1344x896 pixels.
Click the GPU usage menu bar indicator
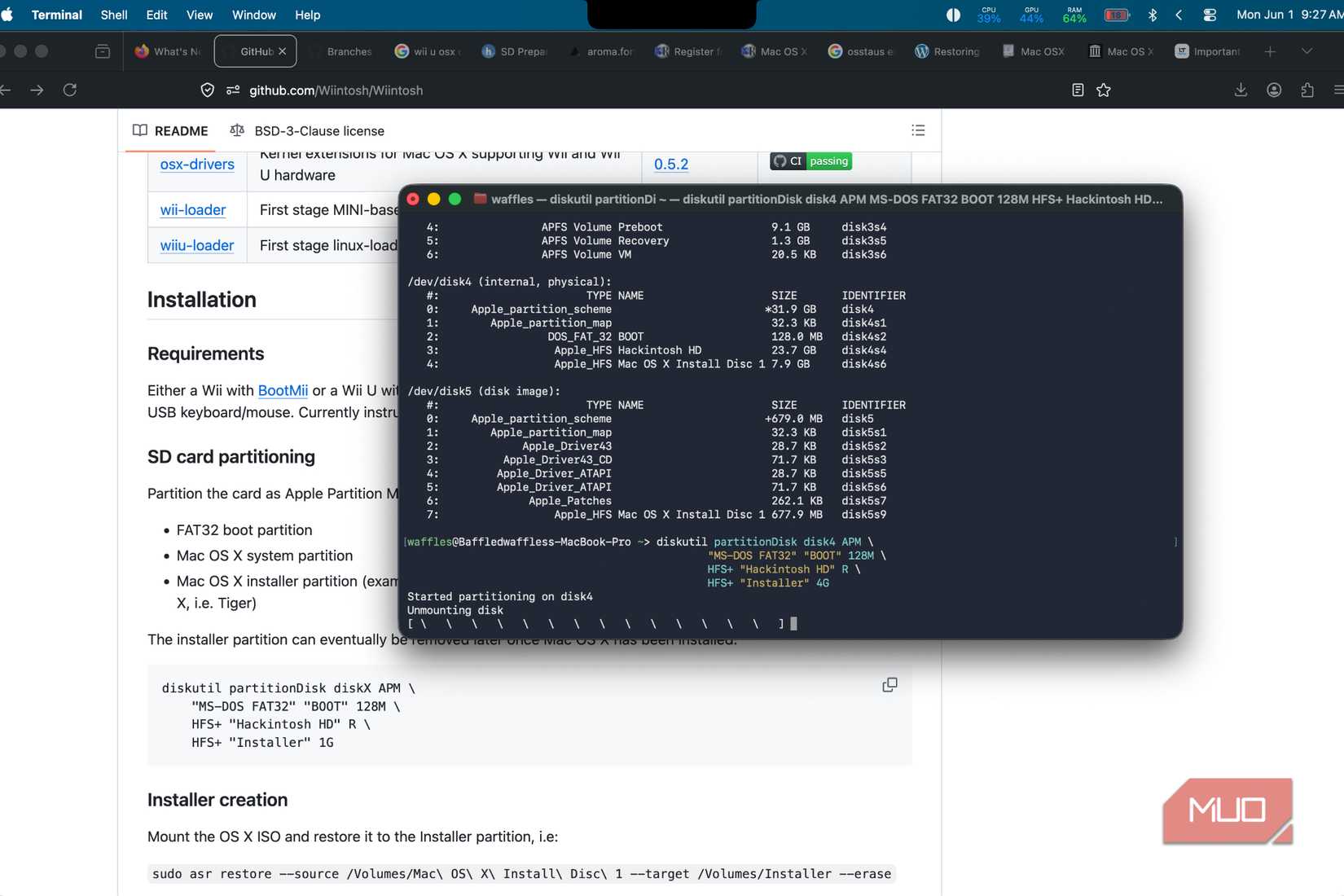[1031, 15]
